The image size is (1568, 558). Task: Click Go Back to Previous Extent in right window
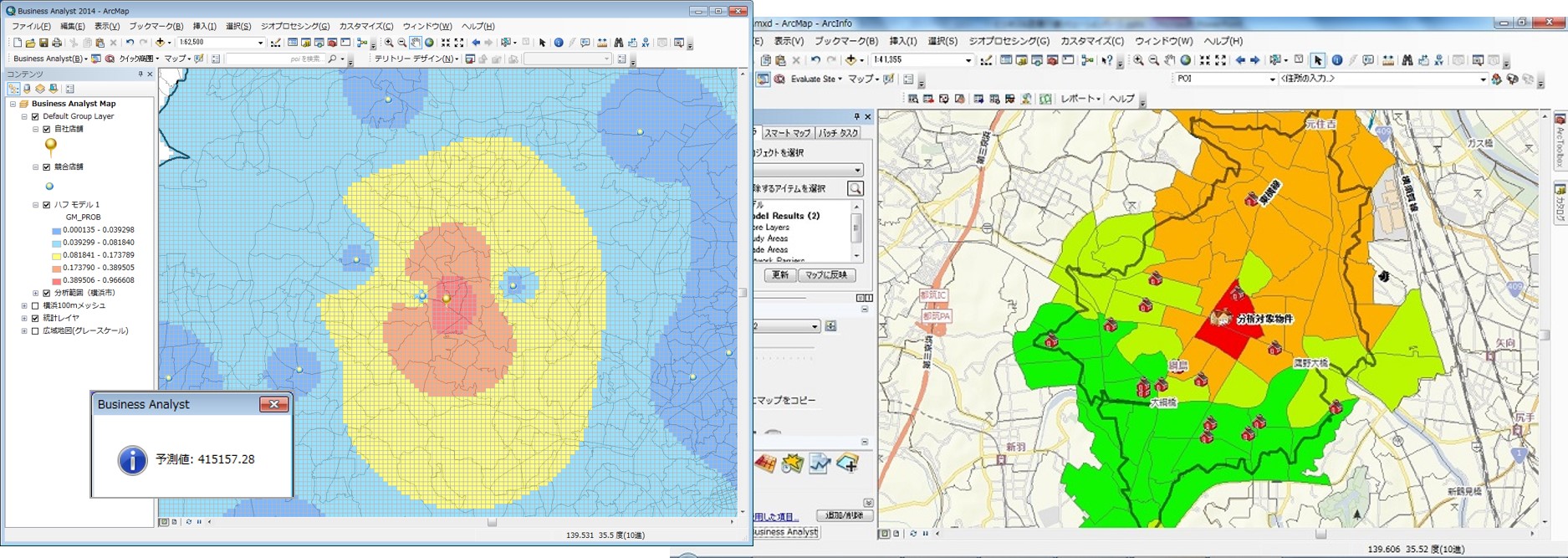click(1240, 60)
